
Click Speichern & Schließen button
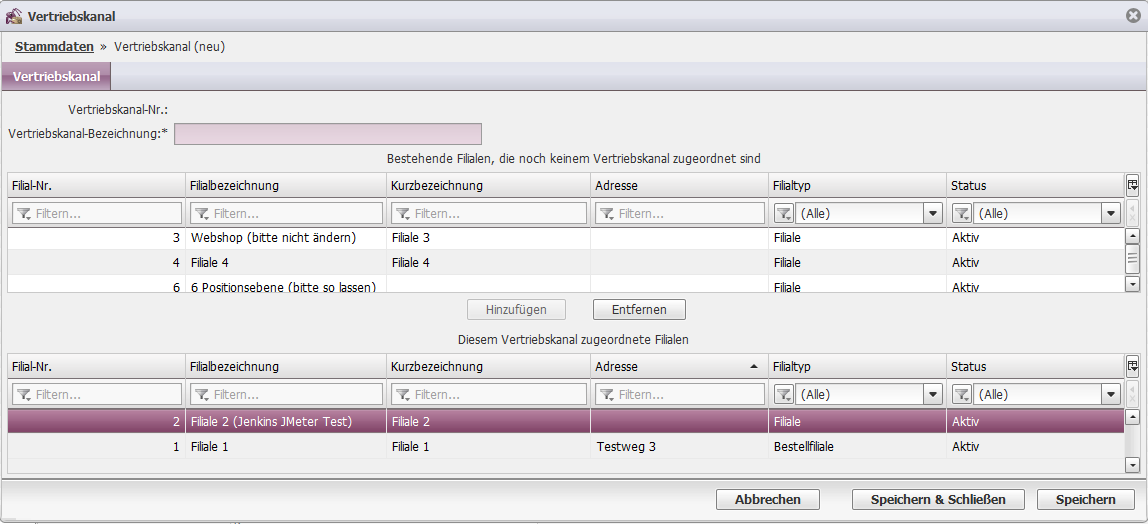click(938, 499)
